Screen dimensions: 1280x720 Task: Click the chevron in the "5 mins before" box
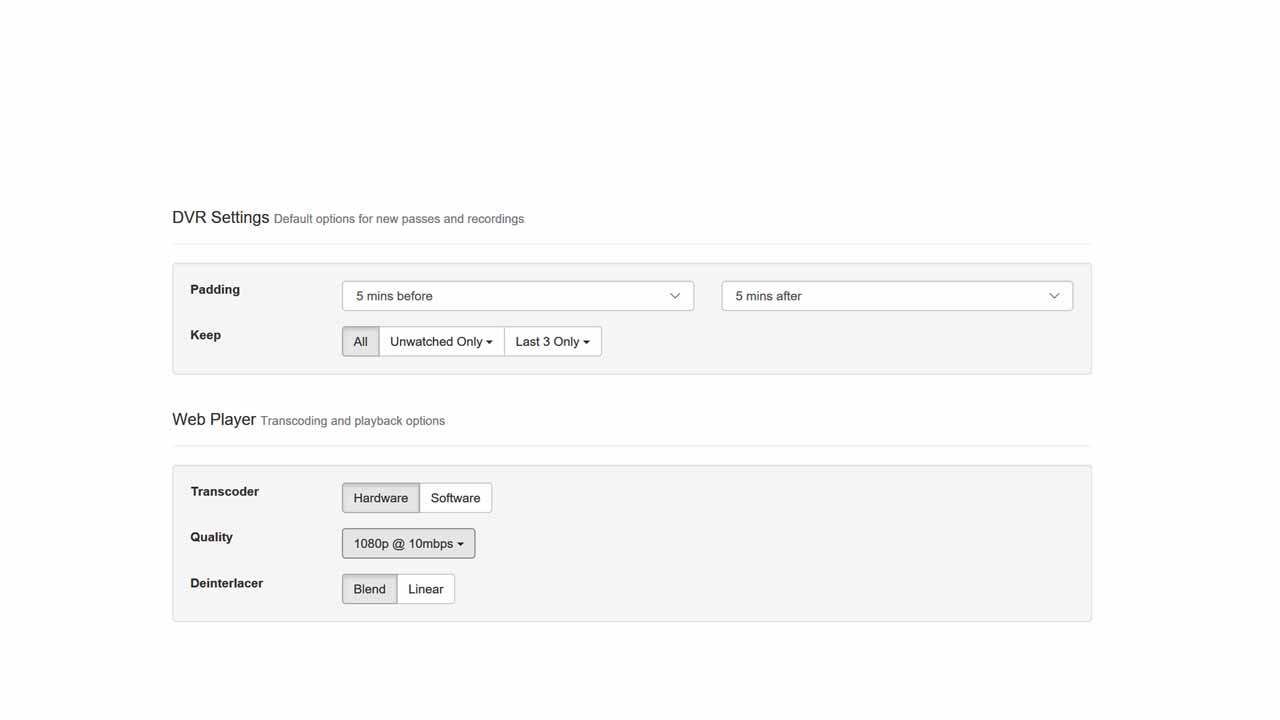674,296
